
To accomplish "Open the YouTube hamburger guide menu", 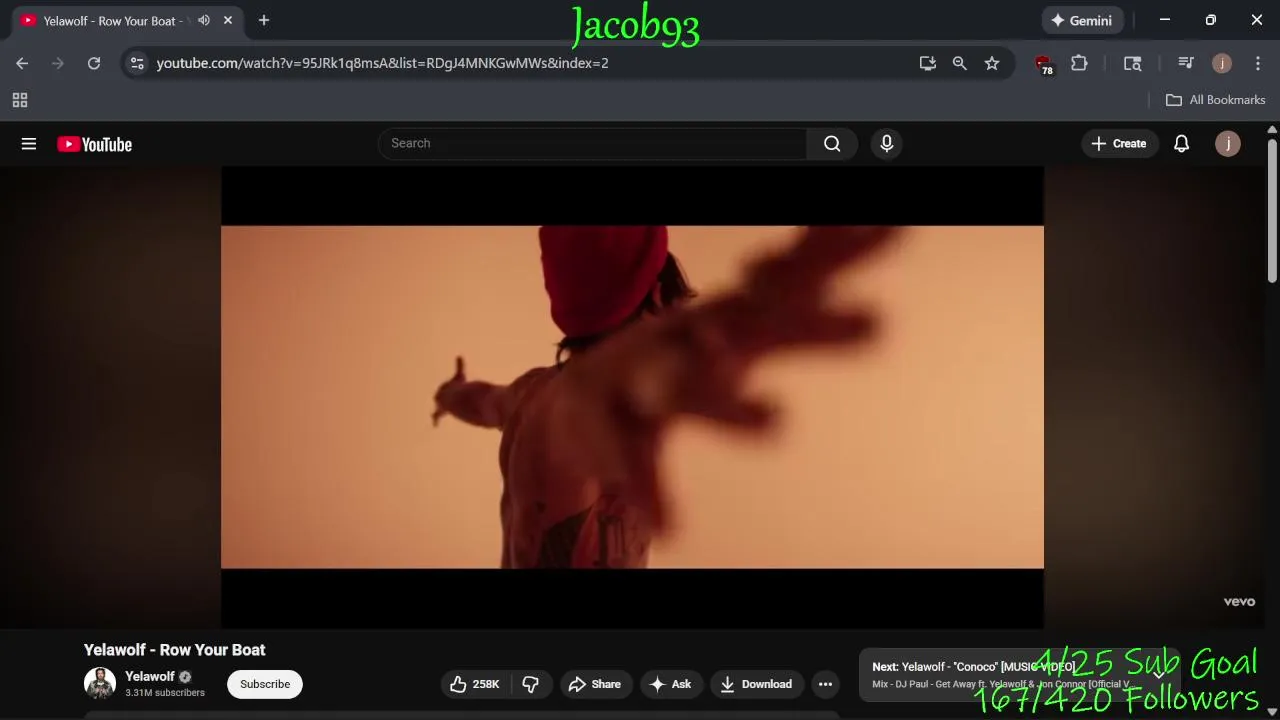I will point(29,144).
